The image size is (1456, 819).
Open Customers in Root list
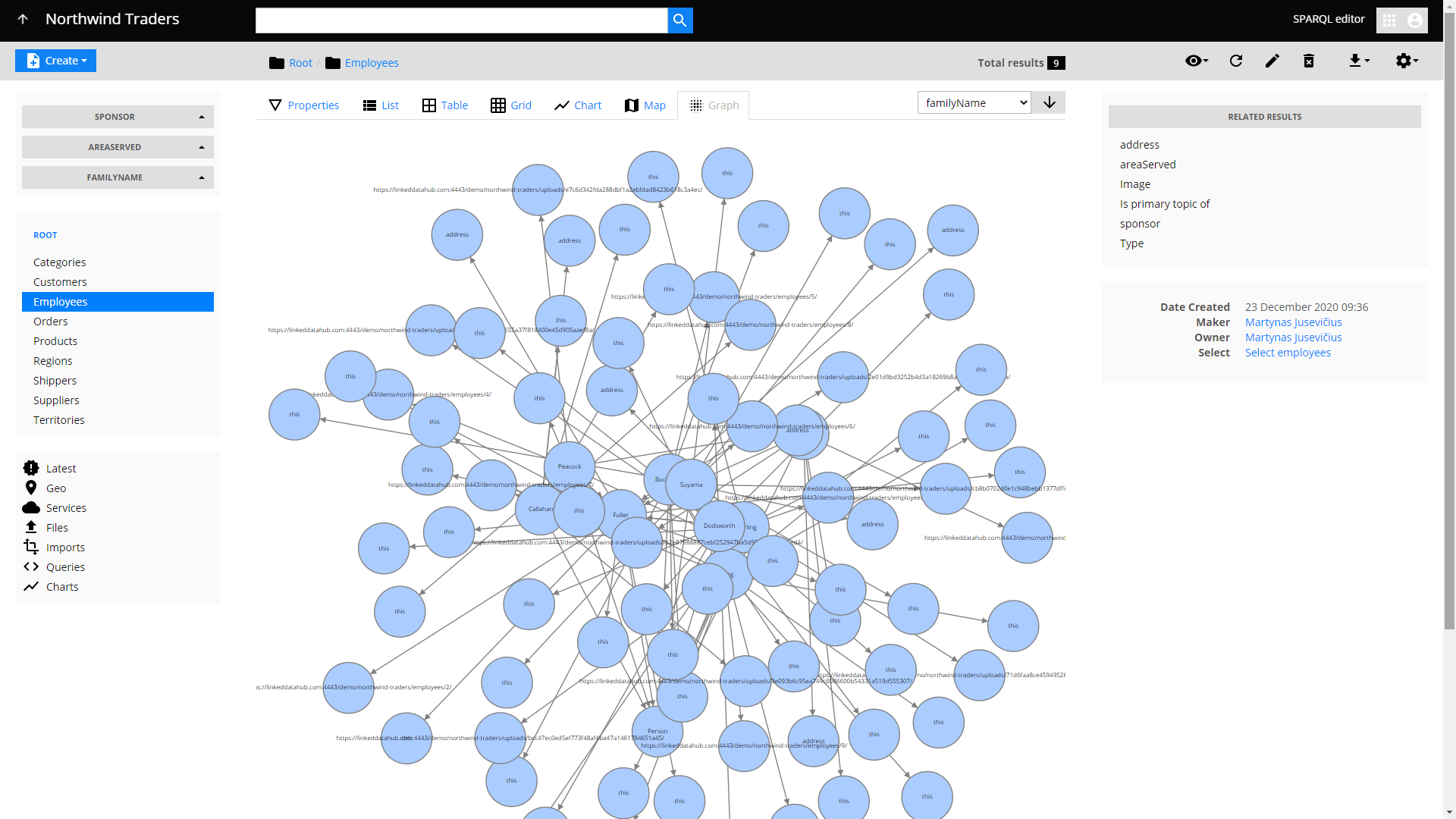click(x=60, y=282)
